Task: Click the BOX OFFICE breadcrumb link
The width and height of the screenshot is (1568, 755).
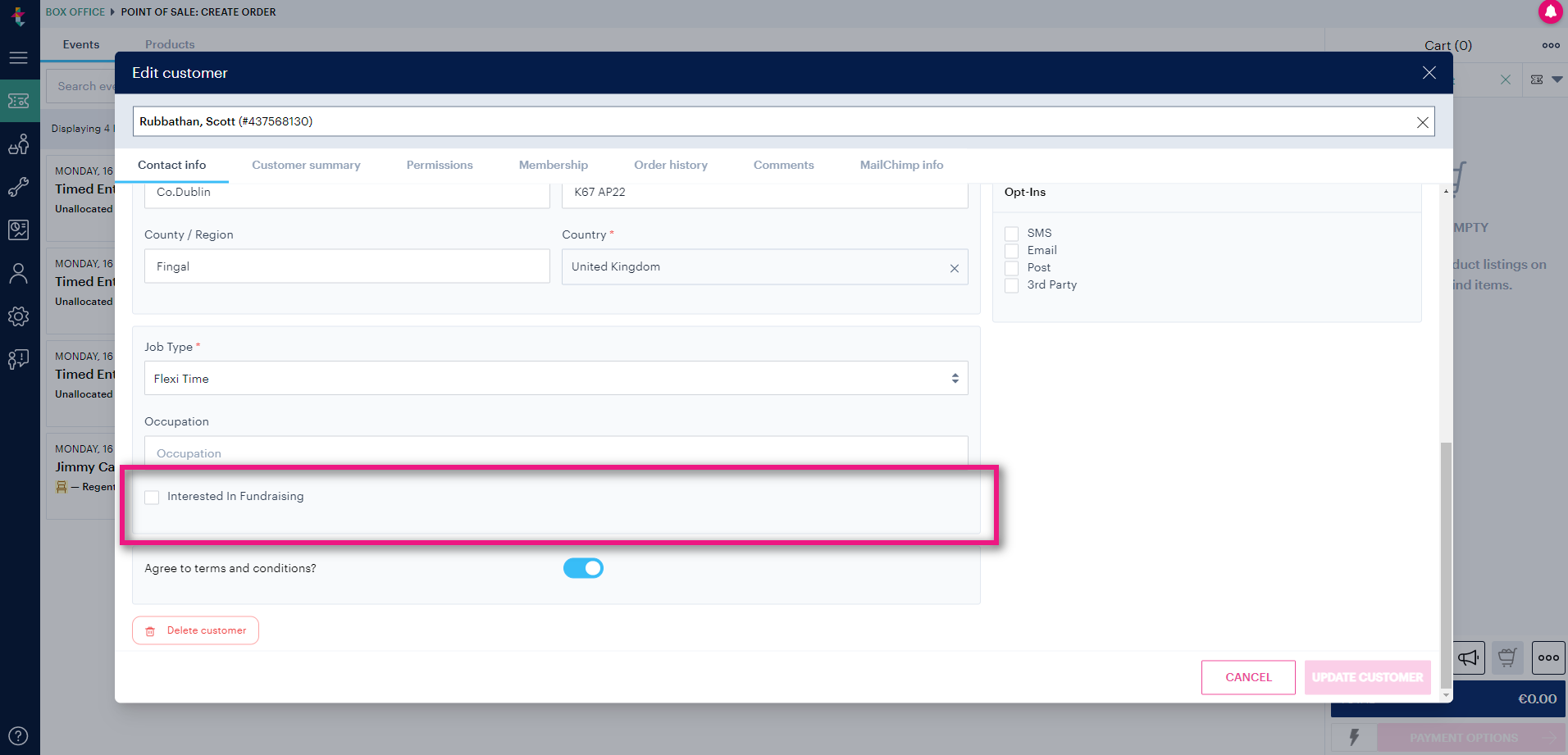Action: [x=75, y=11]
